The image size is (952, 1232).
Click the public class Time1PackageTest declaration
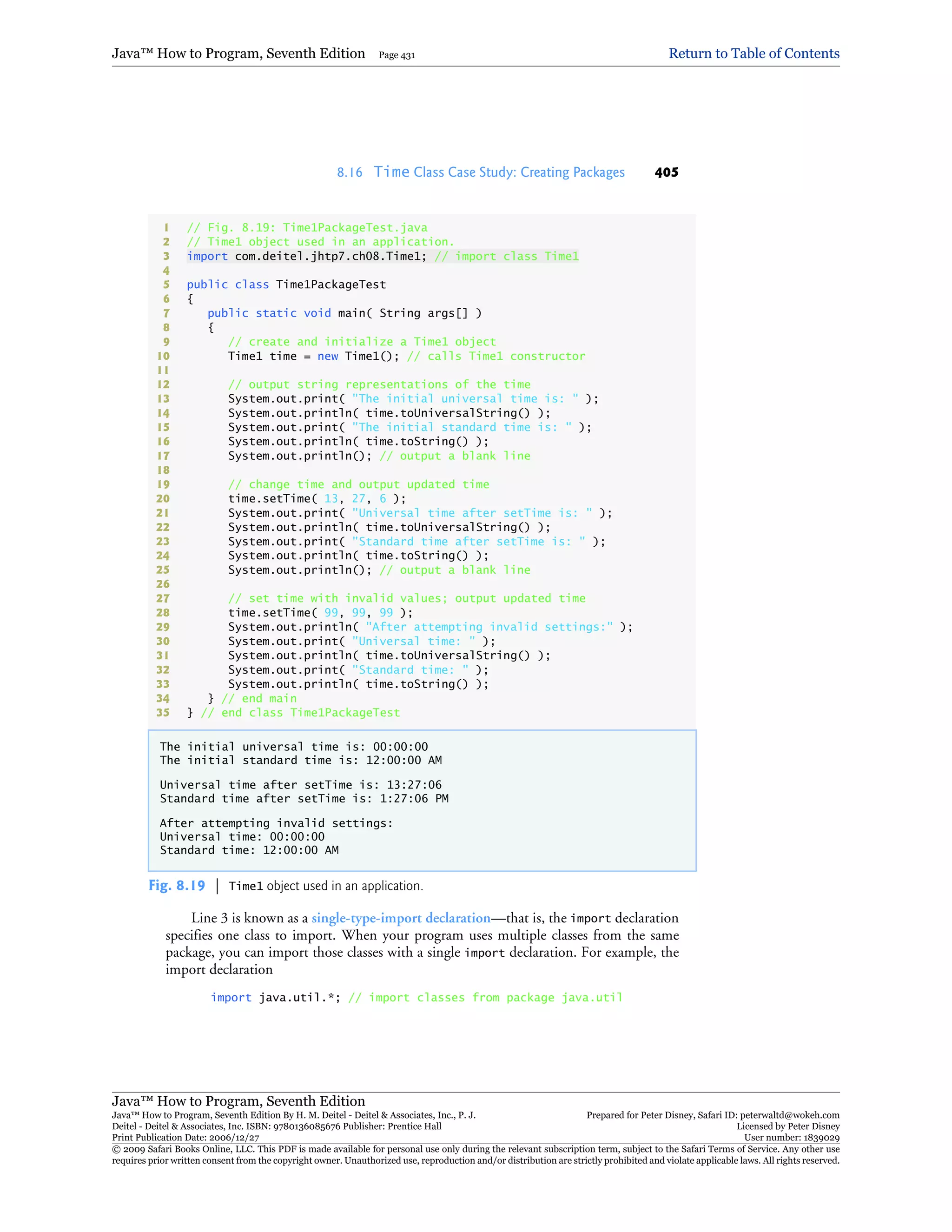tap(286, 285)
